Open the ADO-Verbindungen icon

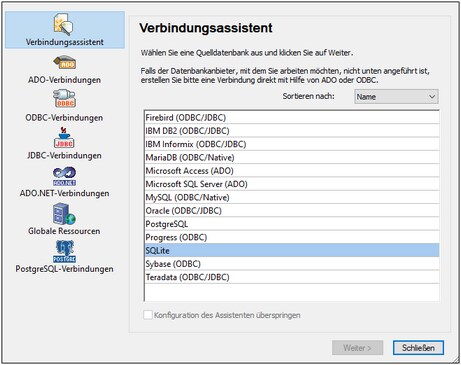[65, 63]
